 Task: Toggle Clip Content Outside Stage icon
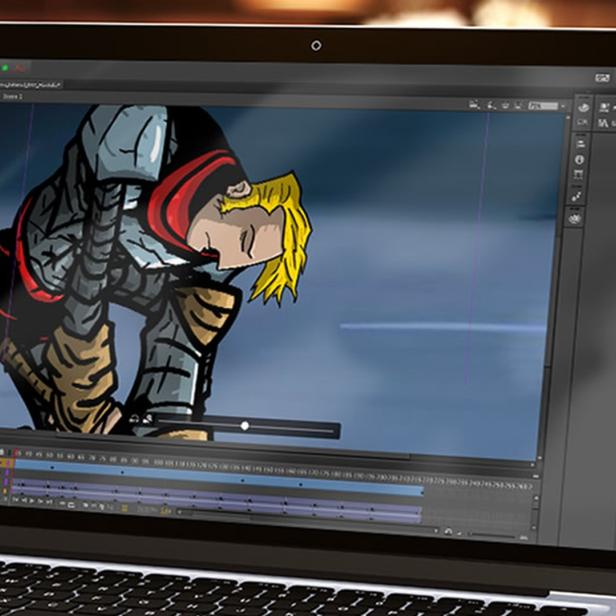[519, 106]
